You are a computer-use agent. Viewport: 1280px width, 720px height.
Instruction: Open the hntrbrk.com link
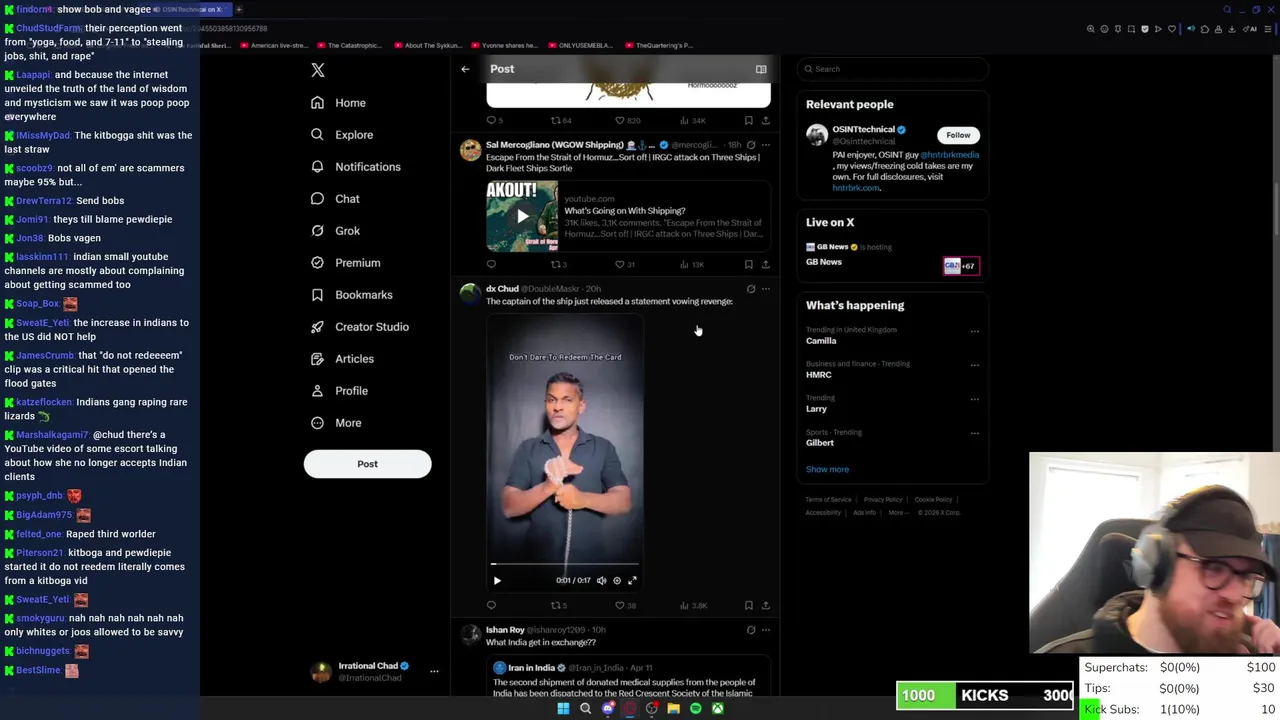[856, 188]
